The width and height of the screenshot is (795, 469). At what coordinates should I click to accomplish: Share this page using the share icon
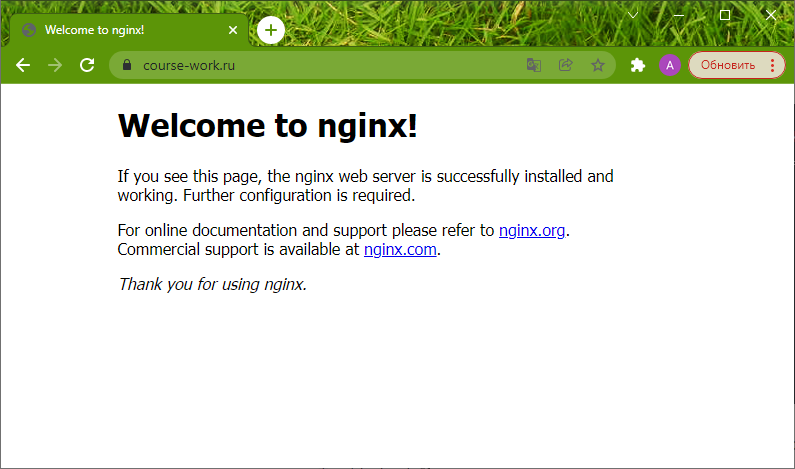click(566, 65)
